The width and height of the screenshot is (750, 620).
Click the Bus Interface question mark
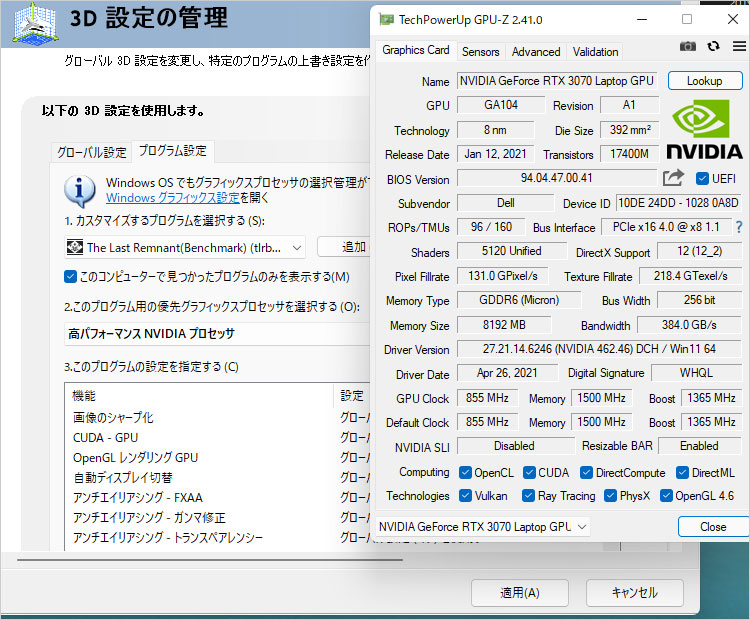pos(739,227)
